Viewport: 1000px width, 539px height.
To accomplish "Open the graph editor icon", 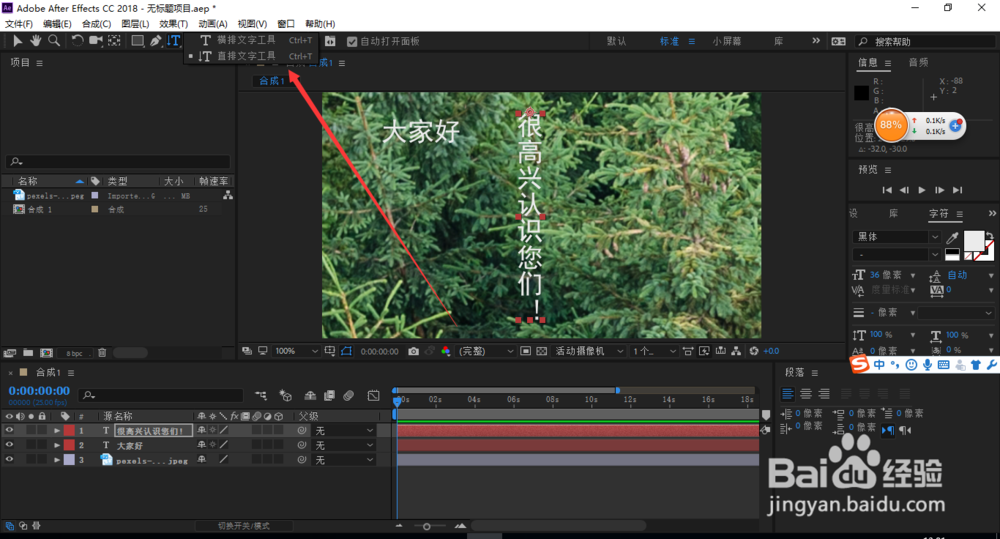I will 374,396.
